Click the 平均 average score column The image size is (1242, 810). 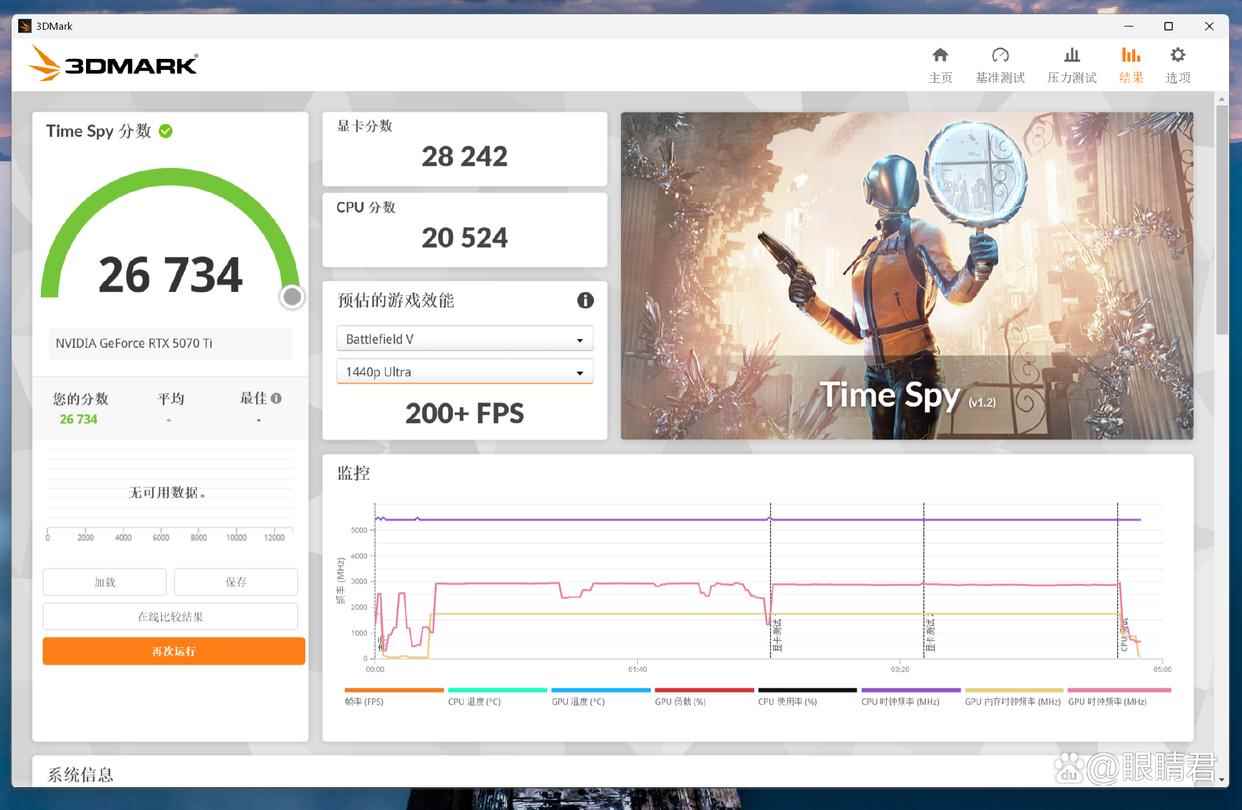coord(170,407)
